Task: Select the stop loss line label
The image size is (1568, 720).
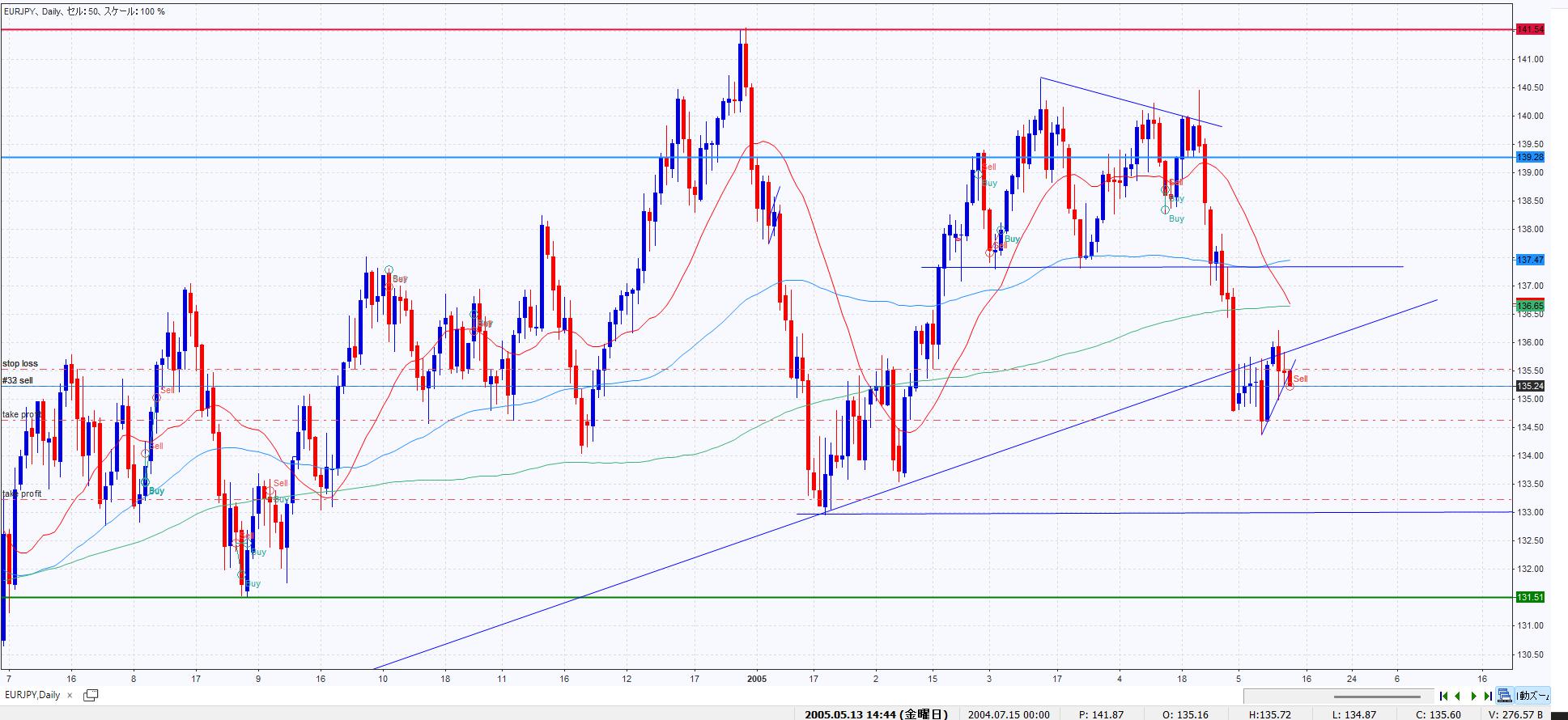Action: click(20, 364)
